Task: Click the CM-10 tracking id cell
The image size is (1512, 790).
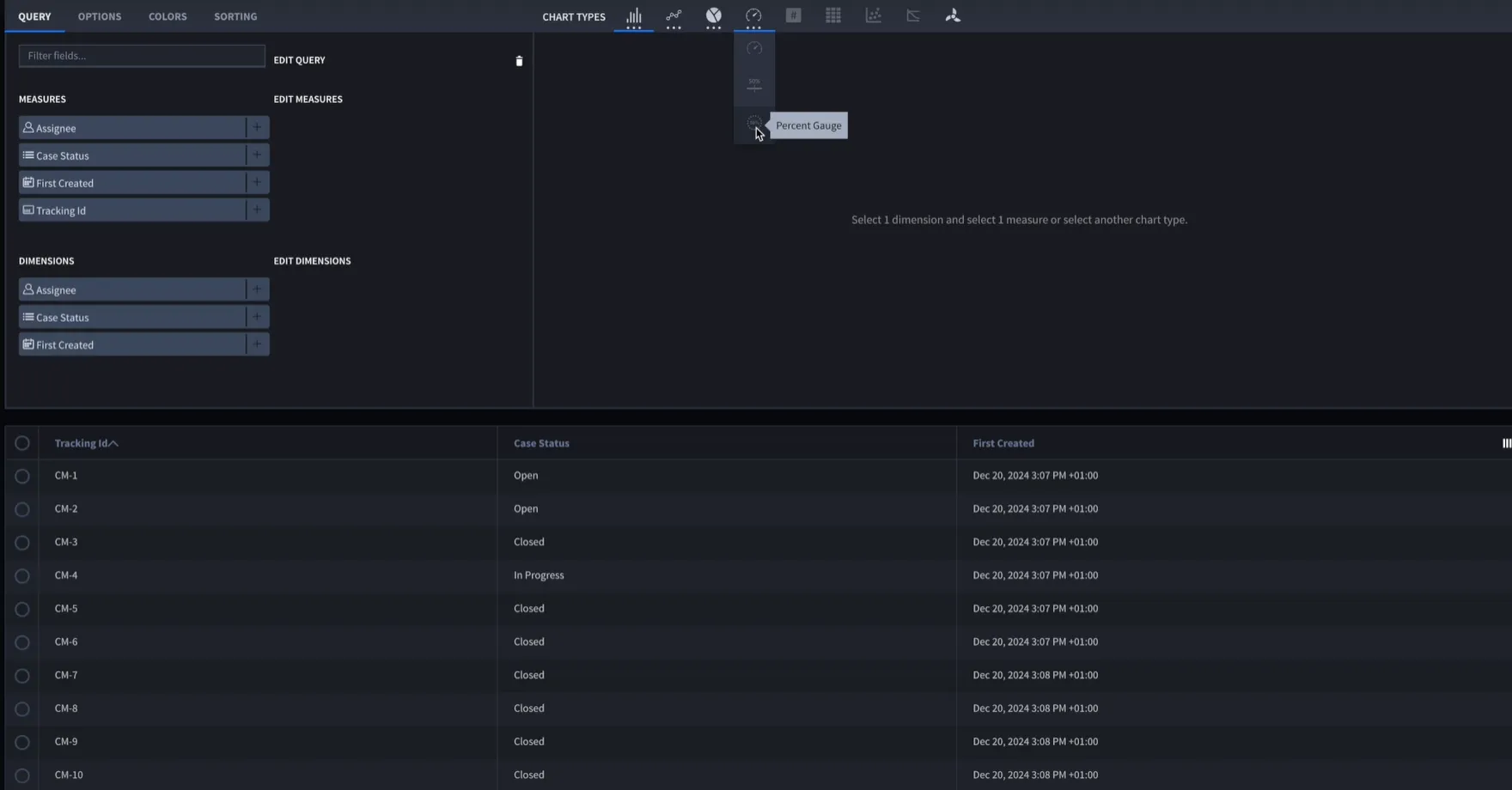Action: (69, 775)
